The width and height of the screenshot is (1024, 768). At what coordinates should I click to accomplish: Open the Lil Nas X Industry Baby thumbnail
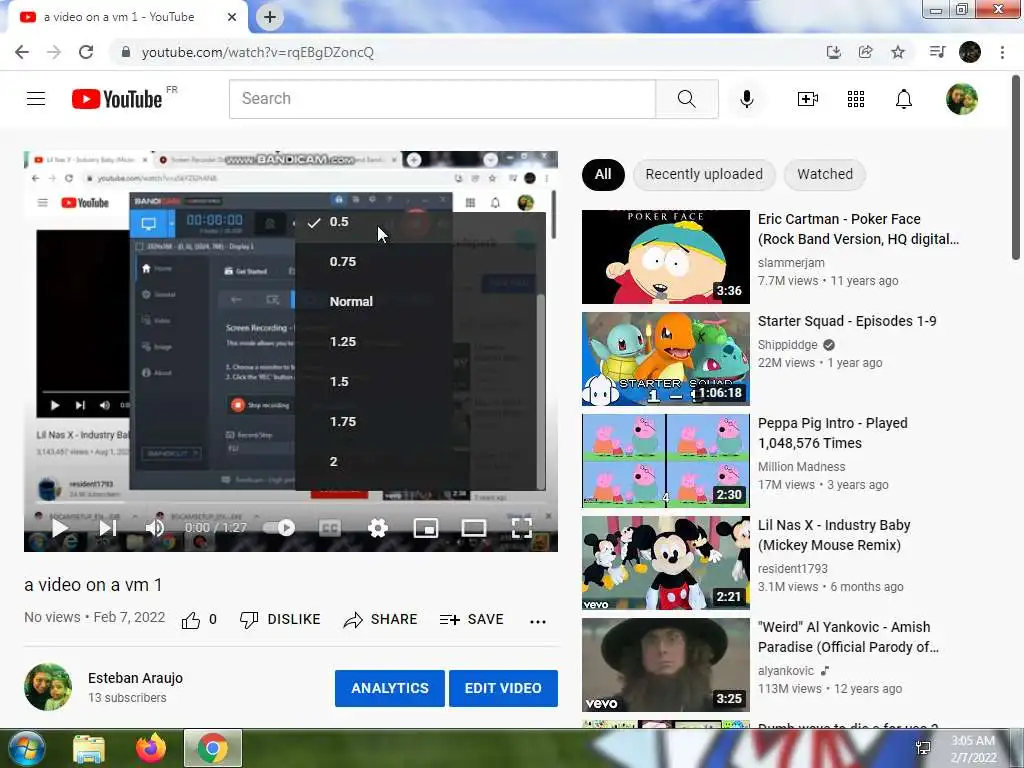(x=665, y=562)
